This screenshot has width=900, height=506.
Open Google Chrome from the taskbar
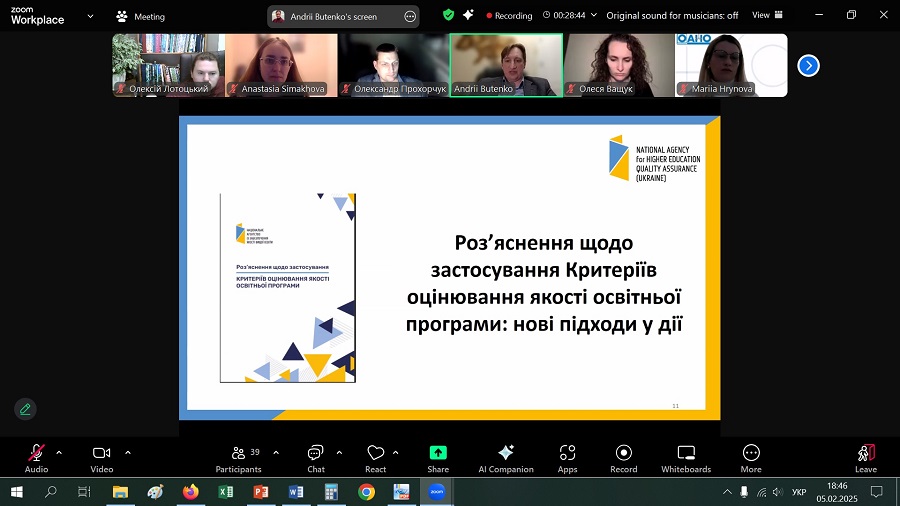(367, 492)
